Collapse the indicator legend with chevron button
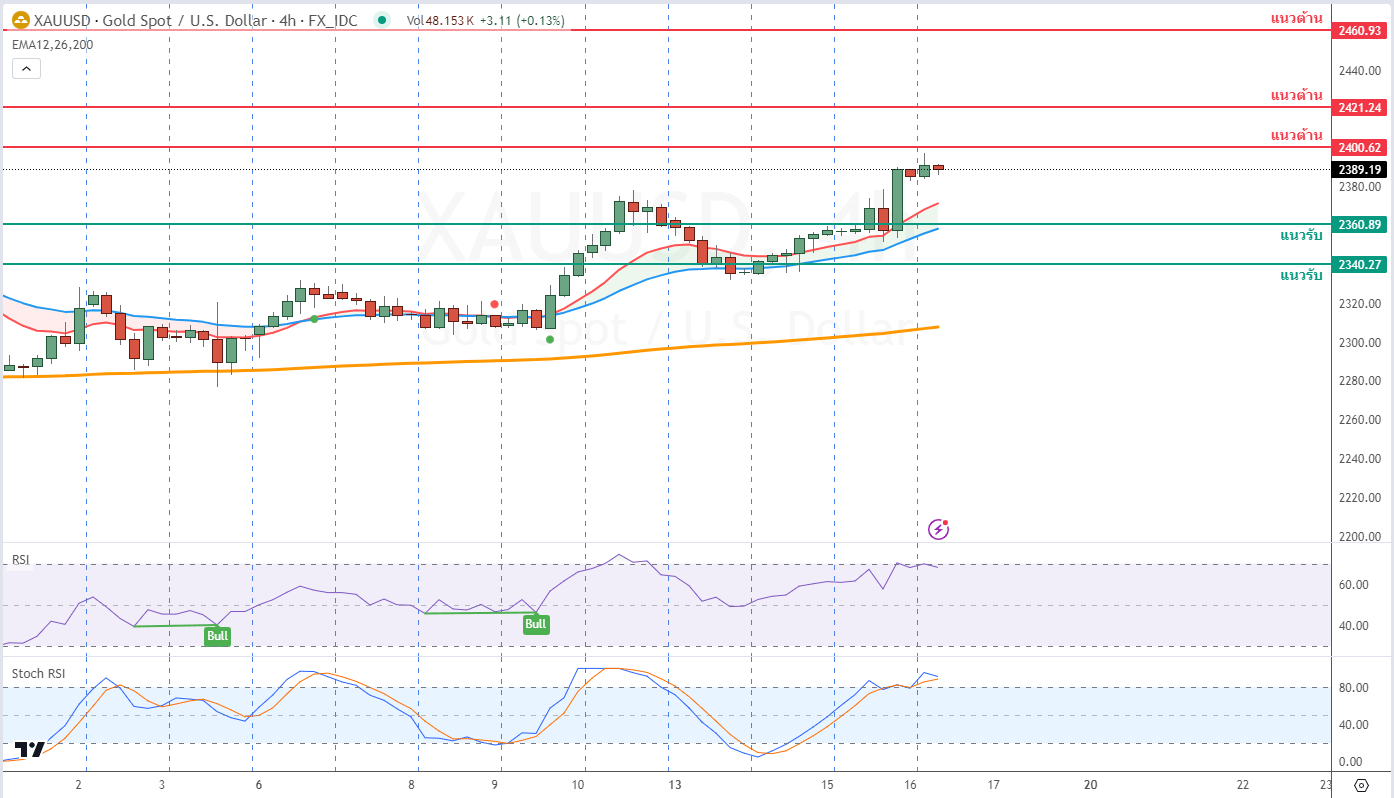The width and height of the screenshot is (1394, 798). coord(26,69)
